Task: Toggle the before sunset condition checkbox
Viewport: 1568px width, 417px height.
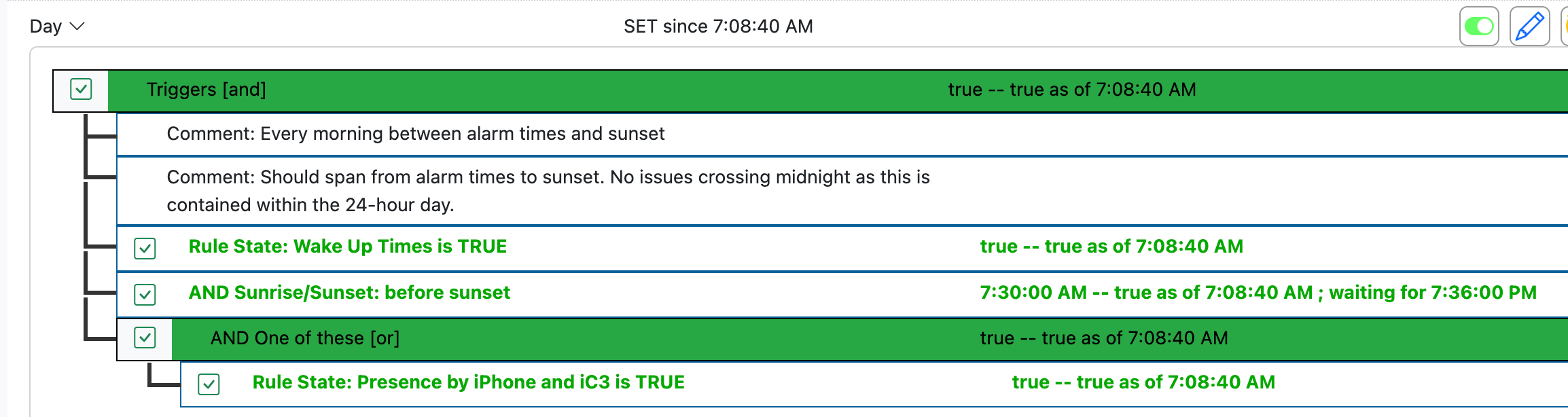Action: point(145,294)
